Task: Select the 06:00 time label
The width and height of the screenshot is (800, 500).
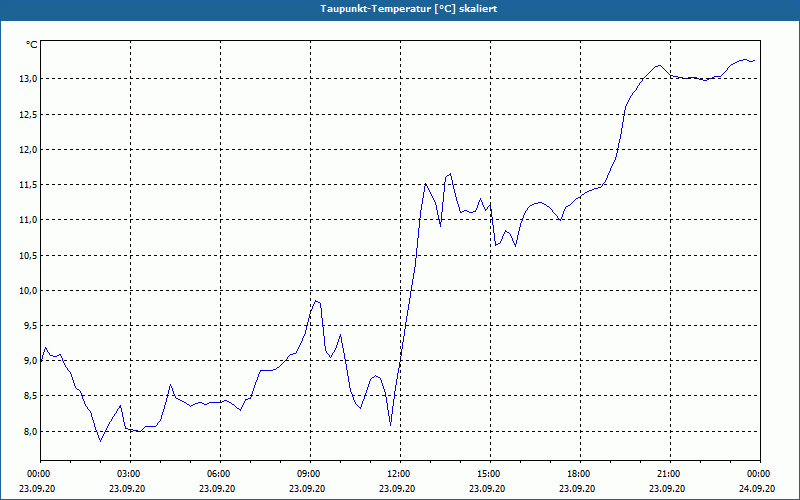Action: click(220, 474)
